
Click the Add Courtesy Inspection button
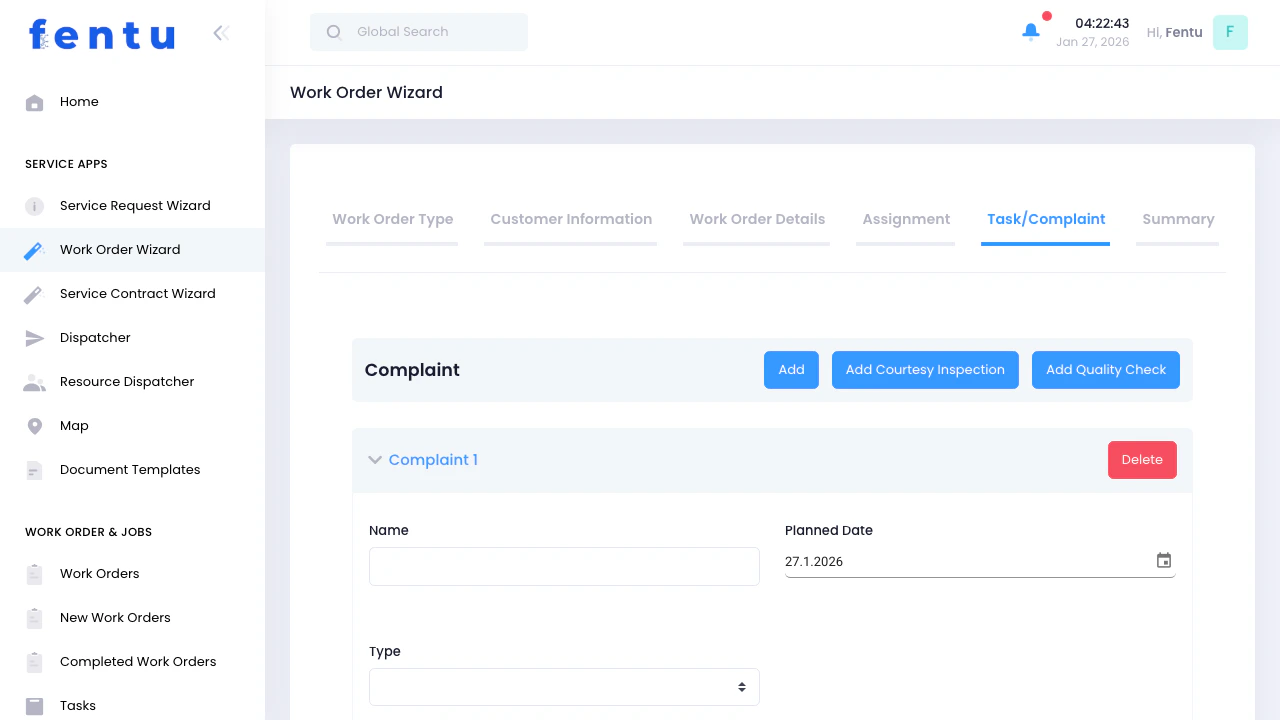924,369
